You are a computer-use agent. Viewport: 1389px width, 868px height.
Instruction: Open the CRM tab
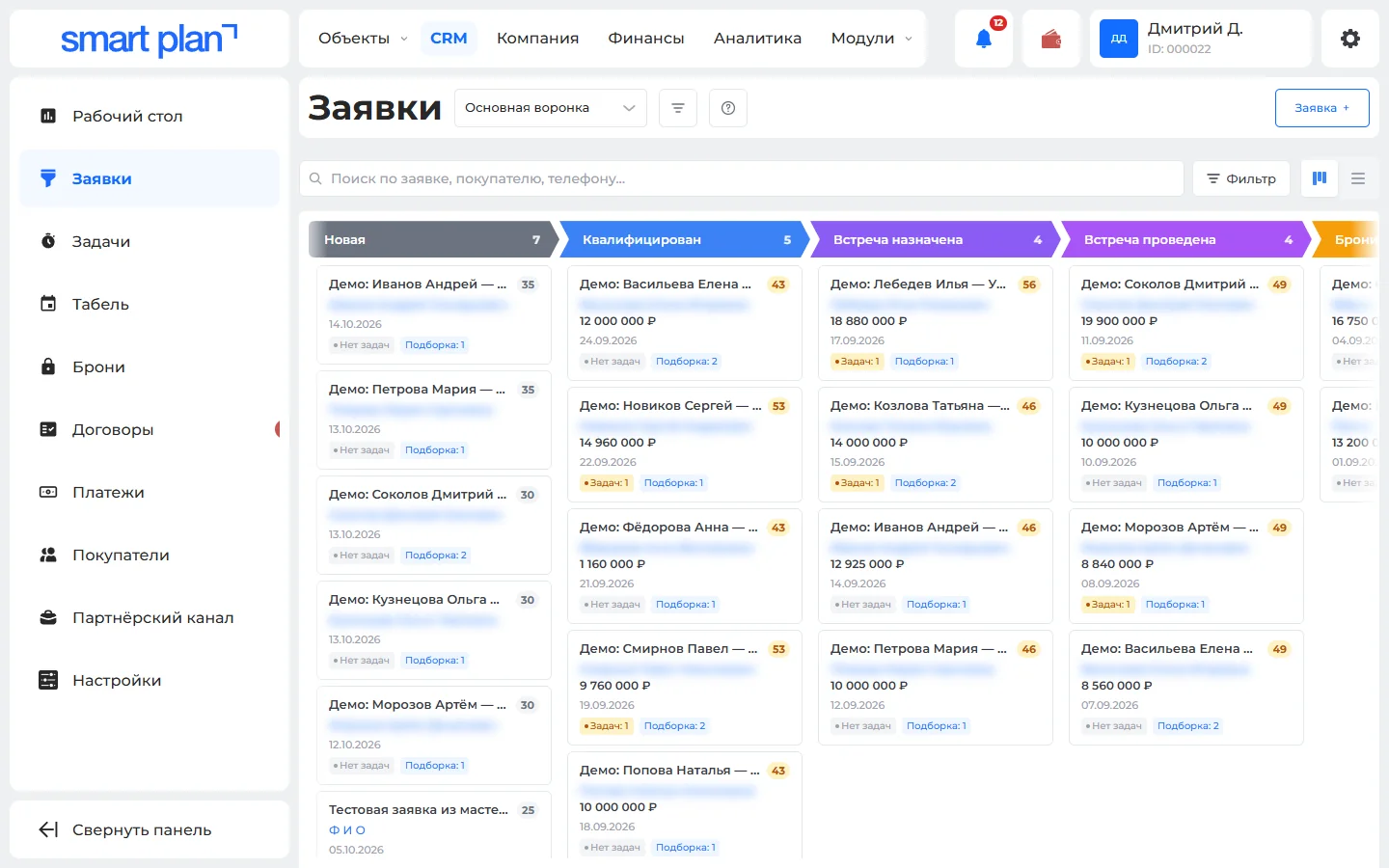[x=449, y=39]
